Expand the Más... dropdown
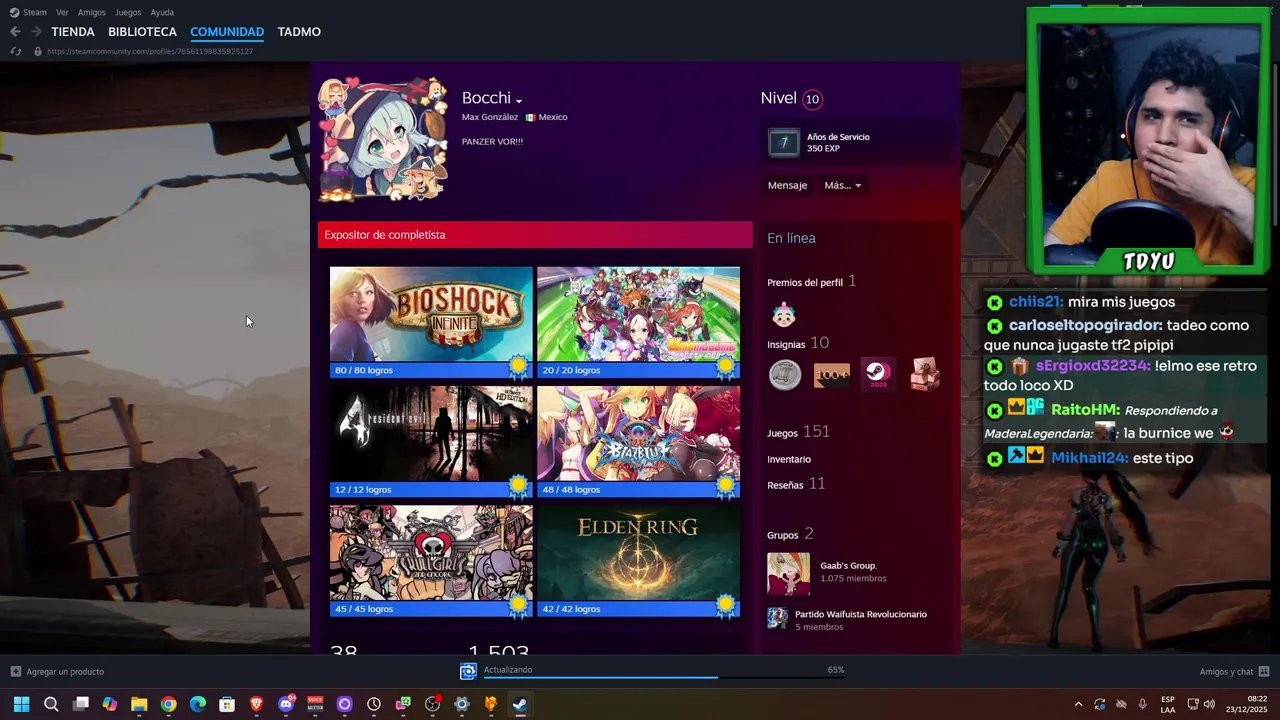The width and height of the screenshot is (1280, 720). (842, 185)
